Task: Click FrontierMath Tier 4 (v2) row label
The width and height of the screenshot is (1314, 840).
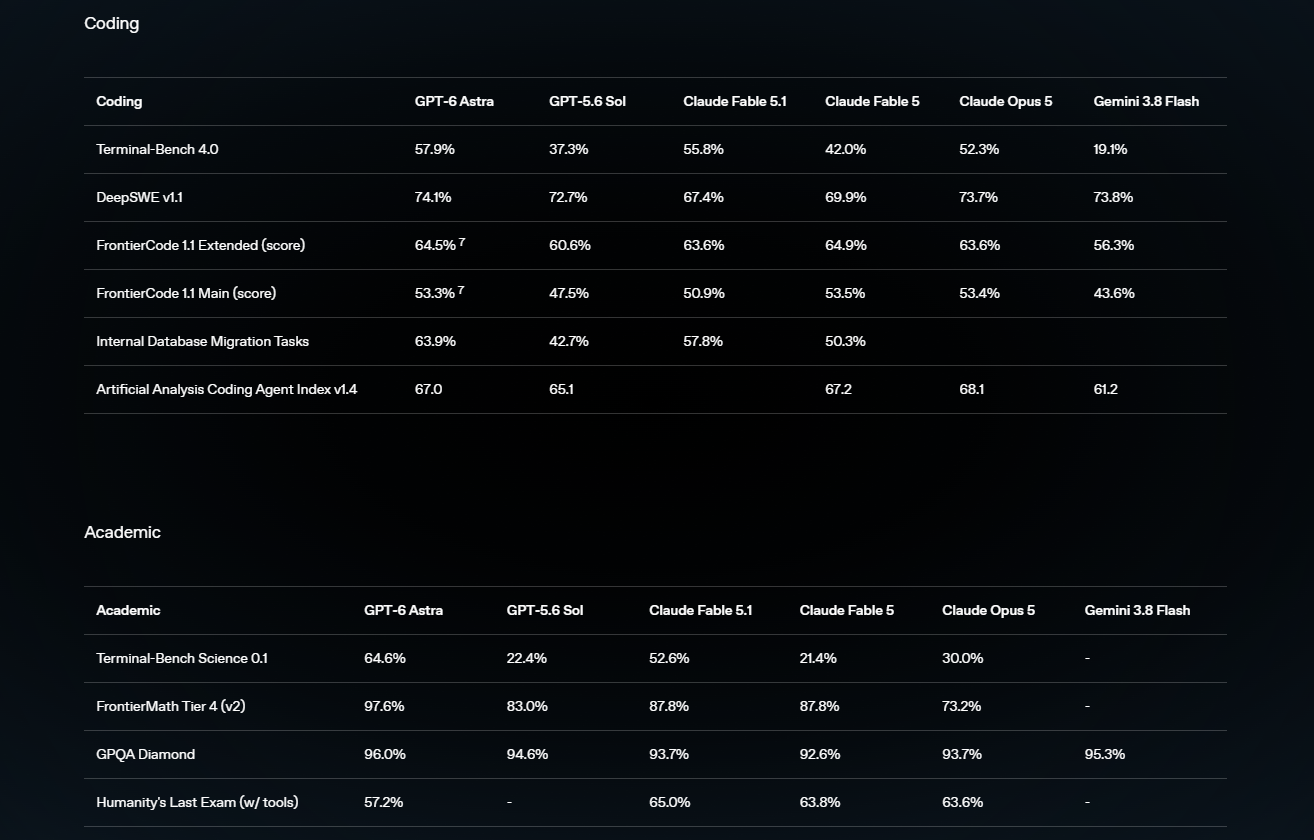Action: (171, 706)
